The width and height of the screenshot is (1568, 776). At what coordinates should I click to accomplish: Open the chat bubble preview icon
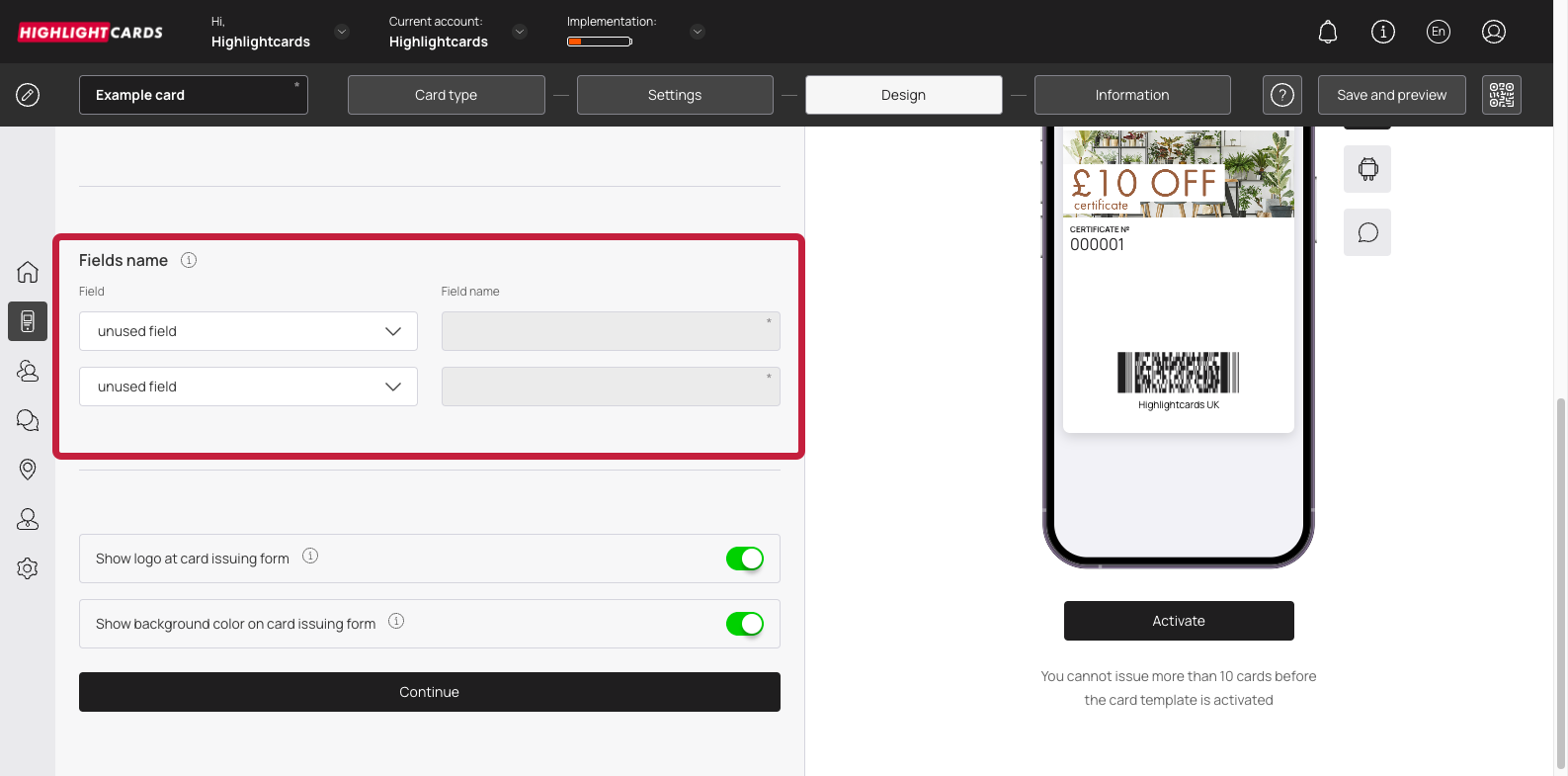[x=1367, y=232]
